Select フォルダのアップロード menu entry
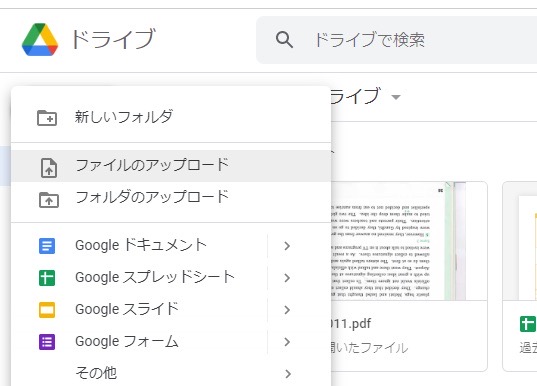 pos(171,198)
